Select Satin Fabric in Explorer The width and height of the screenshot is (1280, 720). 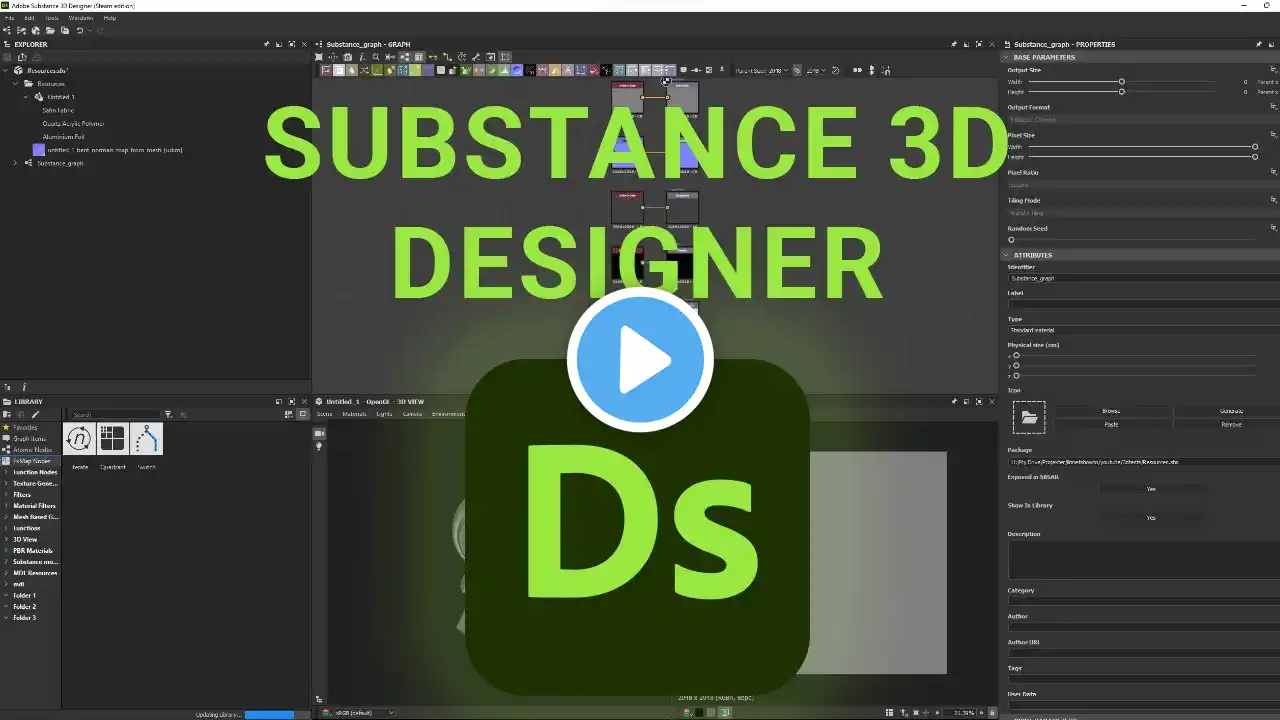click(58, 110)
